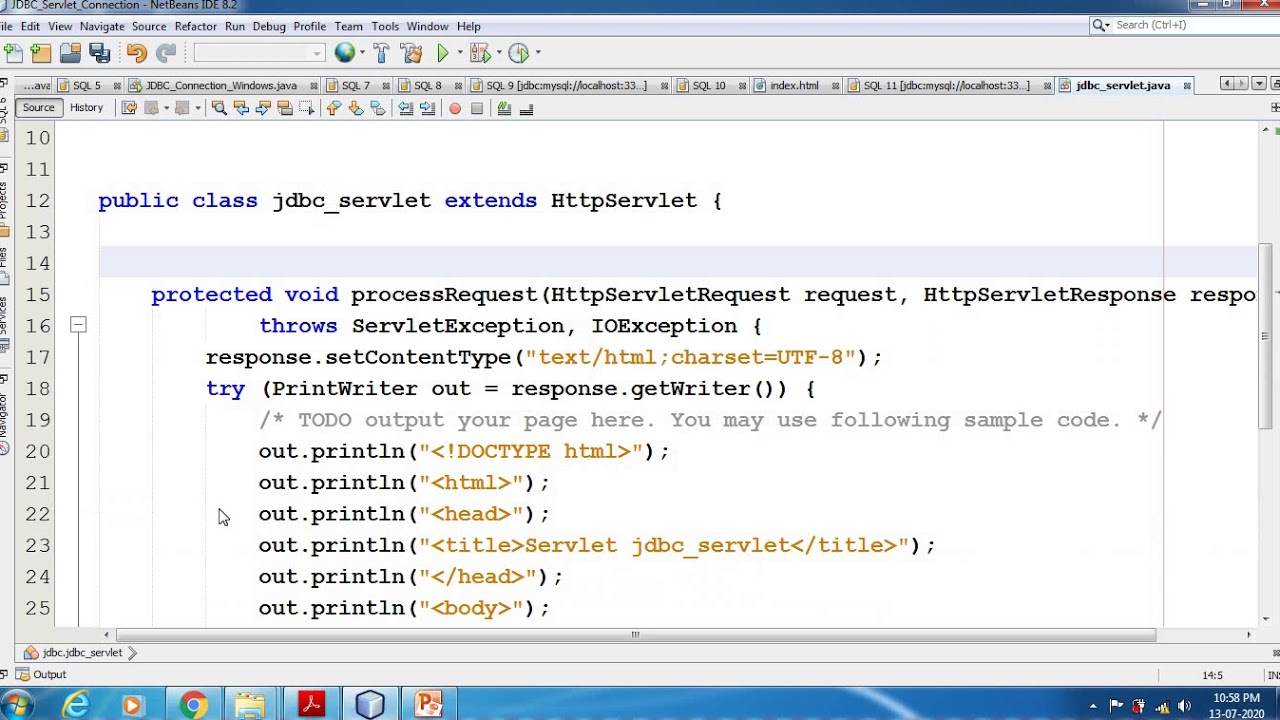Image resolution: width=1280 pixels, height=720 pixels.
Task: Click the jdbc.jdbc_servlet breadcrumb
Action: [81, 652]
